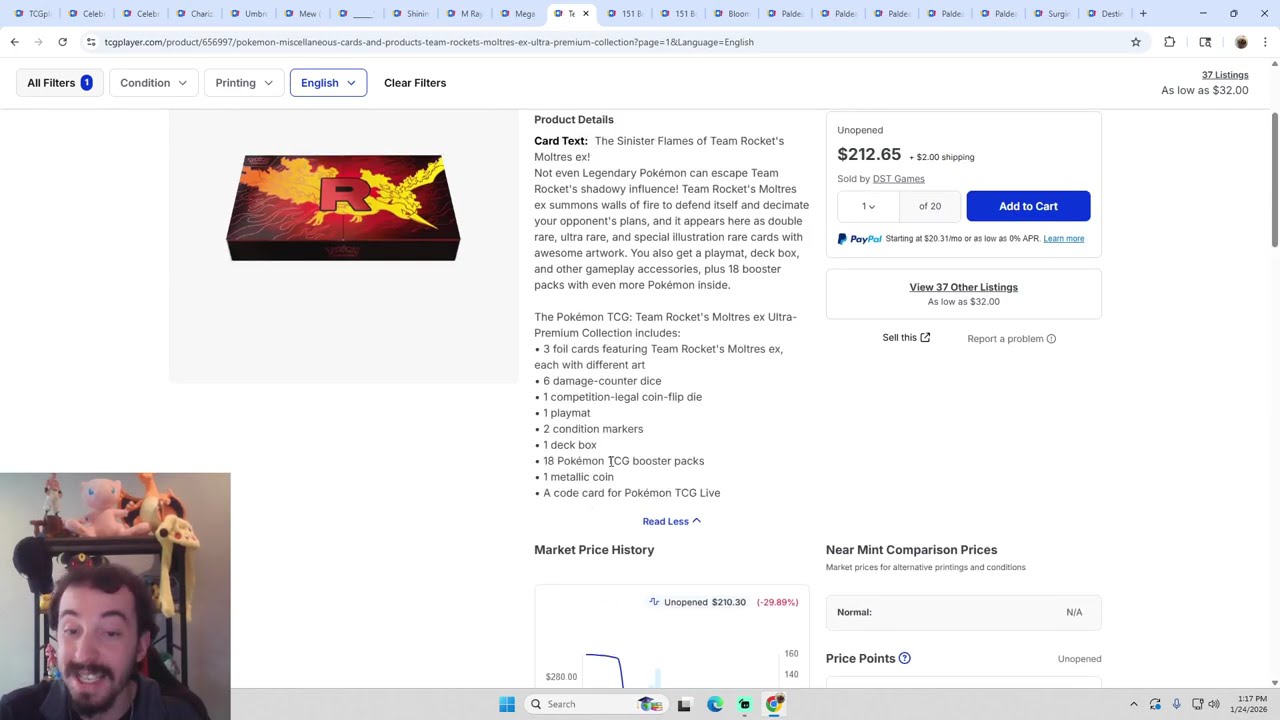Switch to the Surging tab

click(x=1051, y=14)
